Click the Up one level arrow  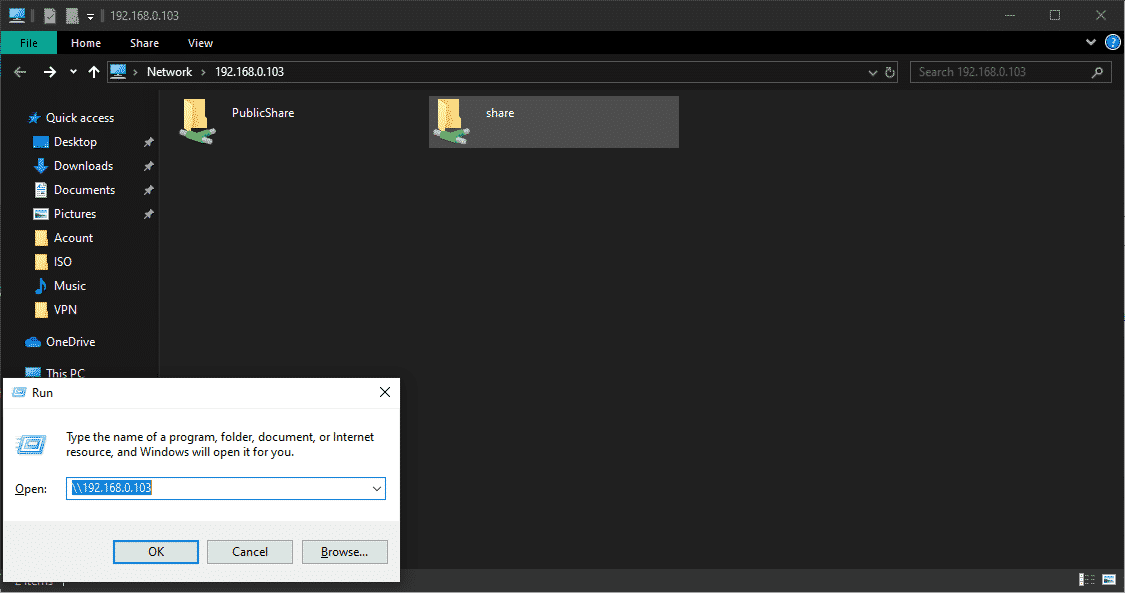click(x=94, y=72)
